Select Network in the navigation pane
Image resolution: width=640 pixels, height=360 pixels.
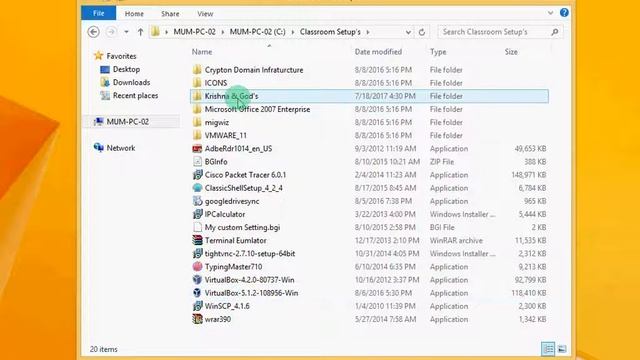pos(120,148)
